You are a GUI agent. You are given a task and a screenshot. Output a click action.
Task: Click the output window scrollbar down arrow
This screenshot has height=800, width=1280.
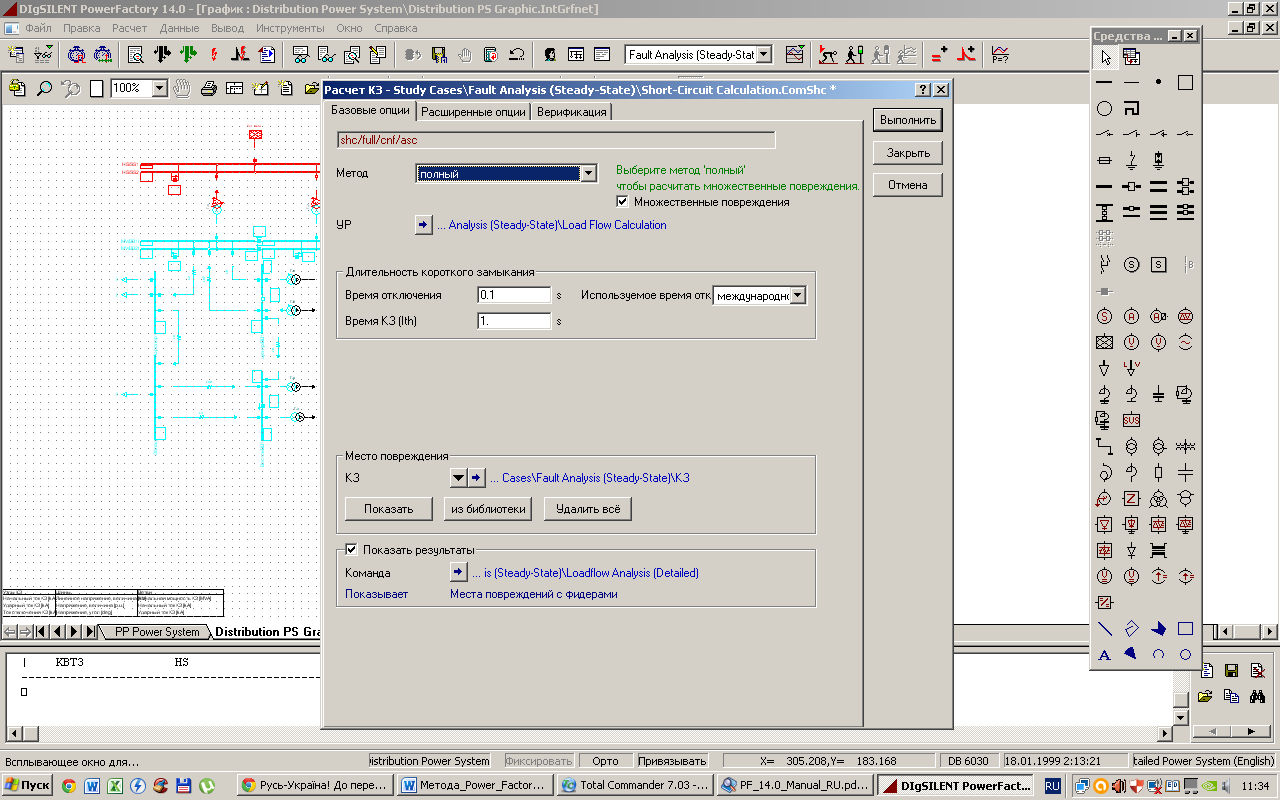tap(1180, 717)
